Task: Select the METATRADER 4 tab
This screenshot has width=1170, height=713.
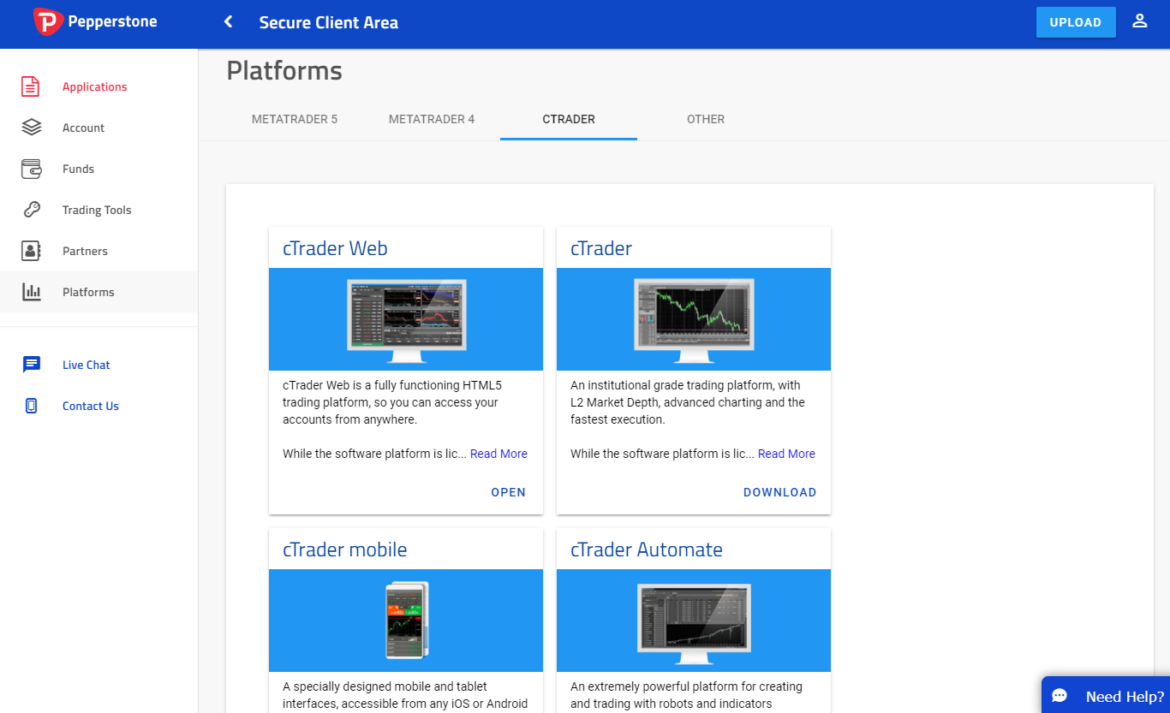Action: (431, 119)
